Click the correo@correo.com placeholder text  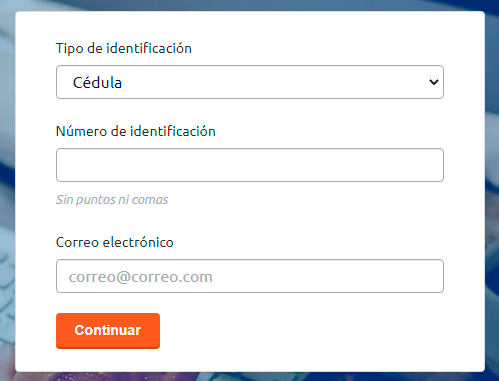tap(141, 277)
